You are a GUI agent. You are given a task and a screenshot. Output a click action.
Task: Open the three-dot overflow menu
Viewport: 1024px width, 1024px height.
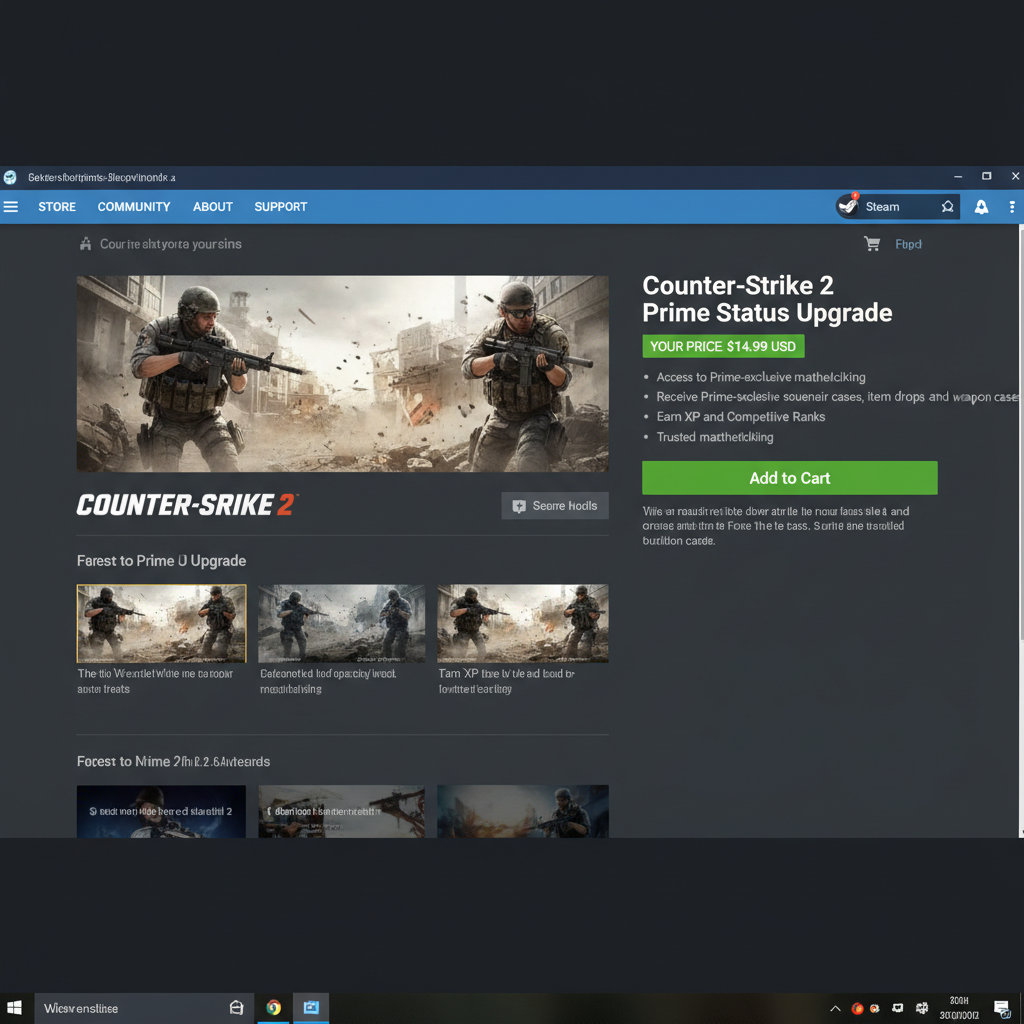pos(1012,207)
